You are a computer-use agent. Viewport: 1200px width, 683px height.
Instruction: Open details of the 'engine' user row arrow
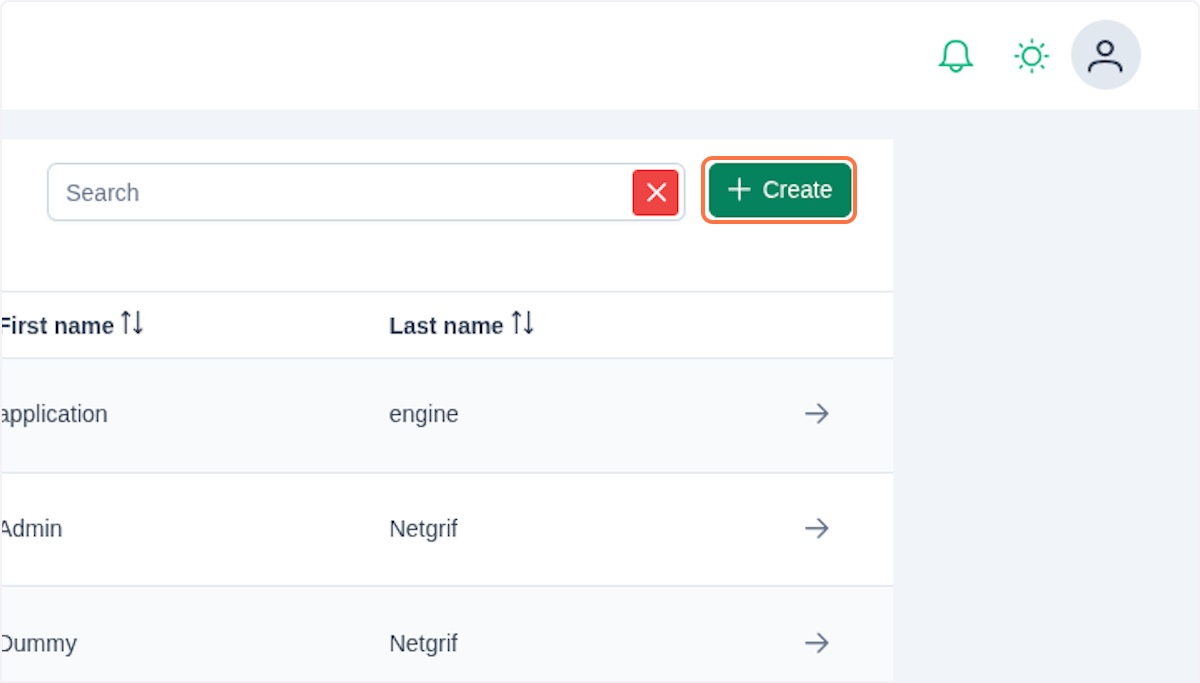coord(817,413)
